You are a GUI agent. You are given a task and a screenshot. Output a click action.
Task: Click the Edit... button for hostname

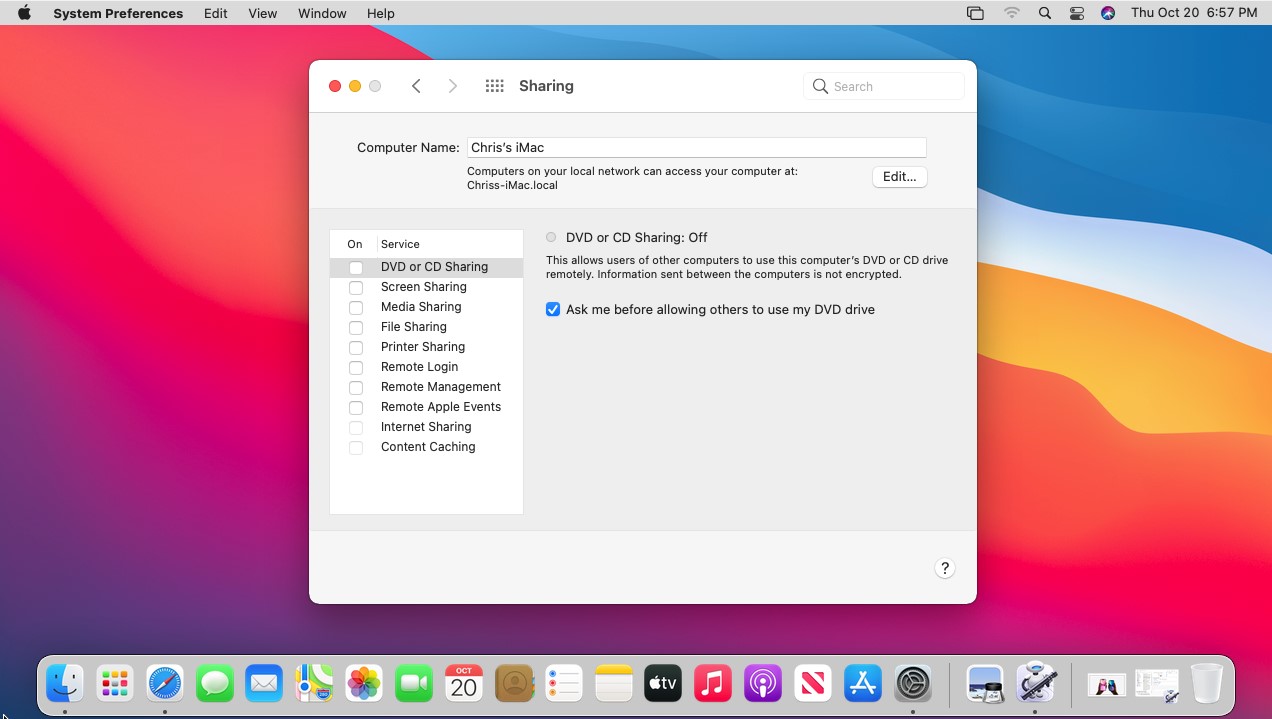coord(900,177)
